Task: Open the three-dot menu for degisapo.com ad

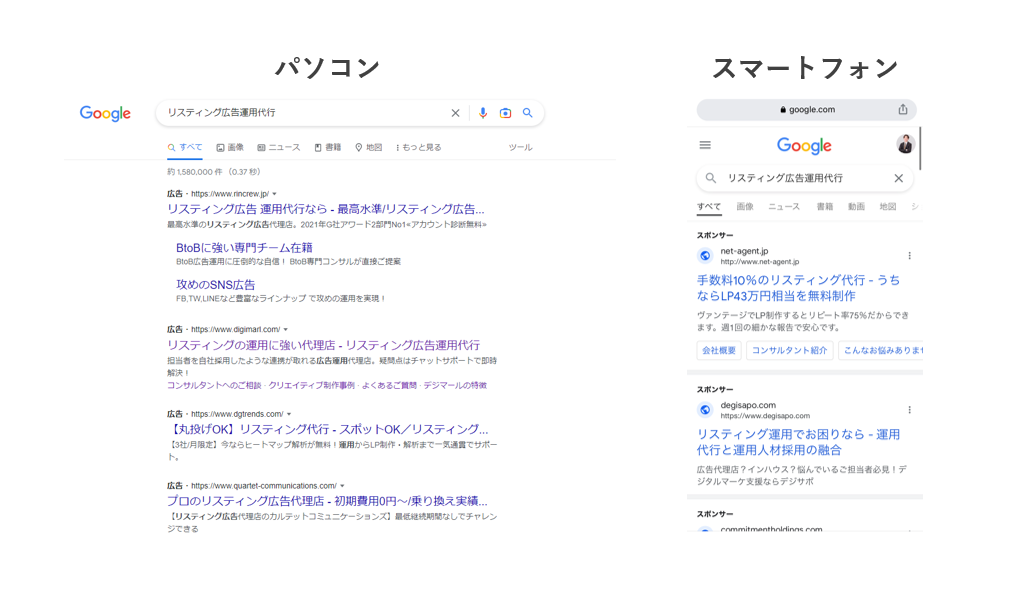Action: tap(909, 410)
